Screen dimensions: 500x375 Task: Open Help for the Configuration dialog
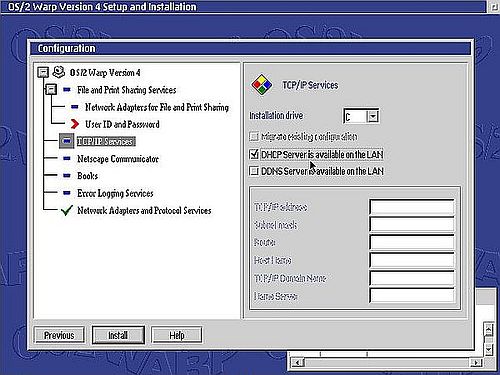coord(177,335)
